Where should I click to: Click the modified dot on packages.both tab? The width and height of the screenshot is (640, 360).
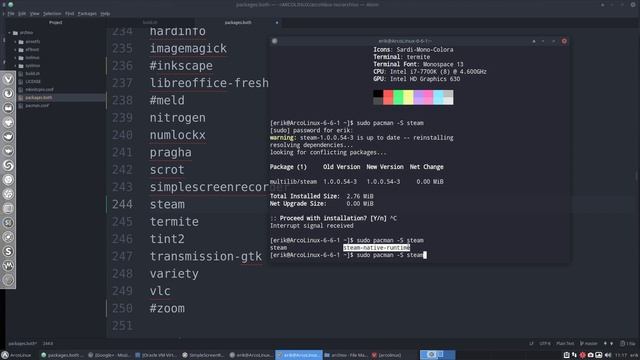coord(277,22)
